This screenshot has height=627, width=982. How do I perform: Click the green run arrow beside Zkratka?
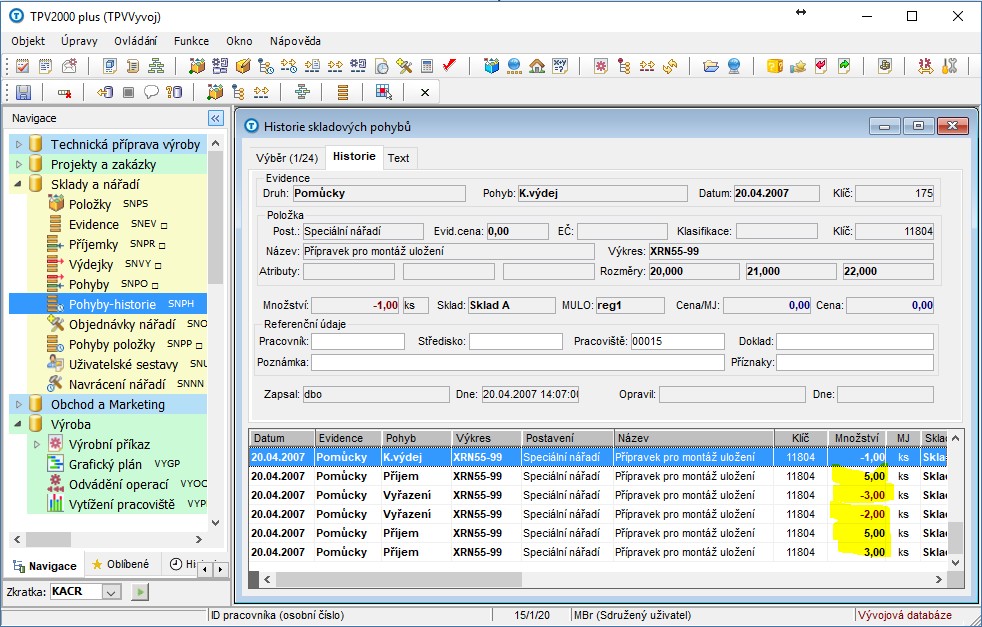140,592
